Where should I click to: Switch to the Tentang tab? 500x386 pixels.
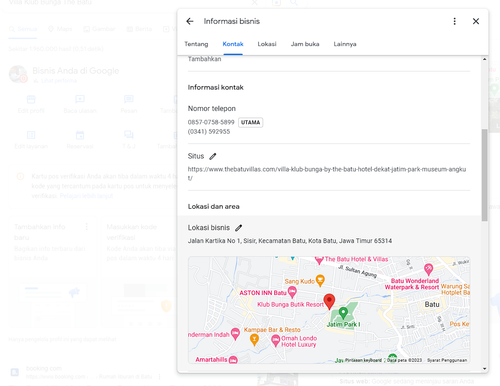tap(196, 44)
